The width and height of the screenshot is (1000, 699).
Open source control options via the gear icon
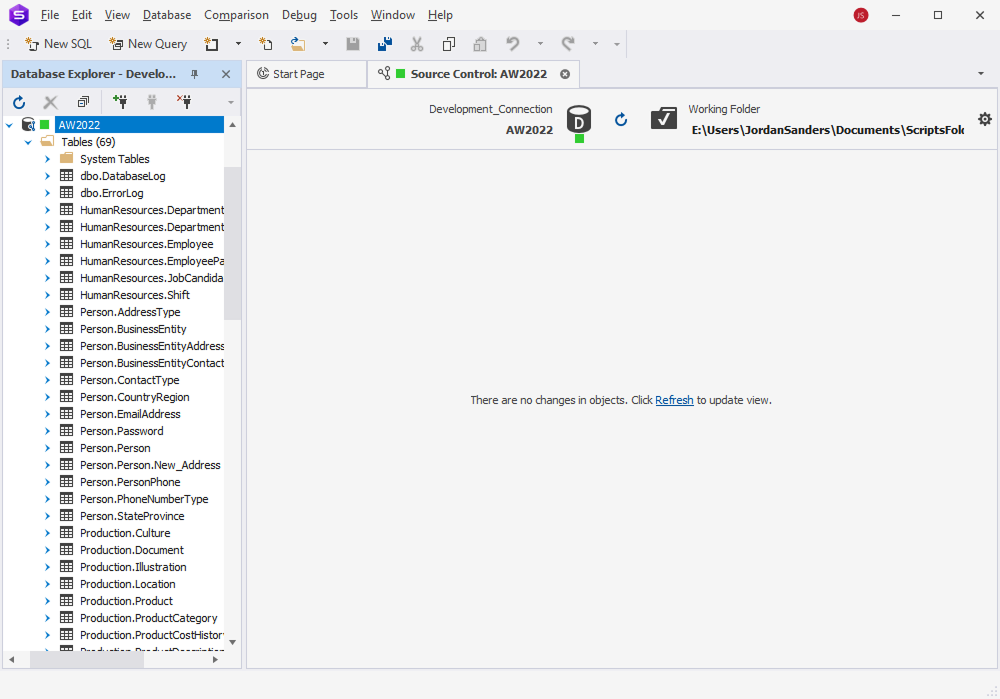(x=985, y=118)
